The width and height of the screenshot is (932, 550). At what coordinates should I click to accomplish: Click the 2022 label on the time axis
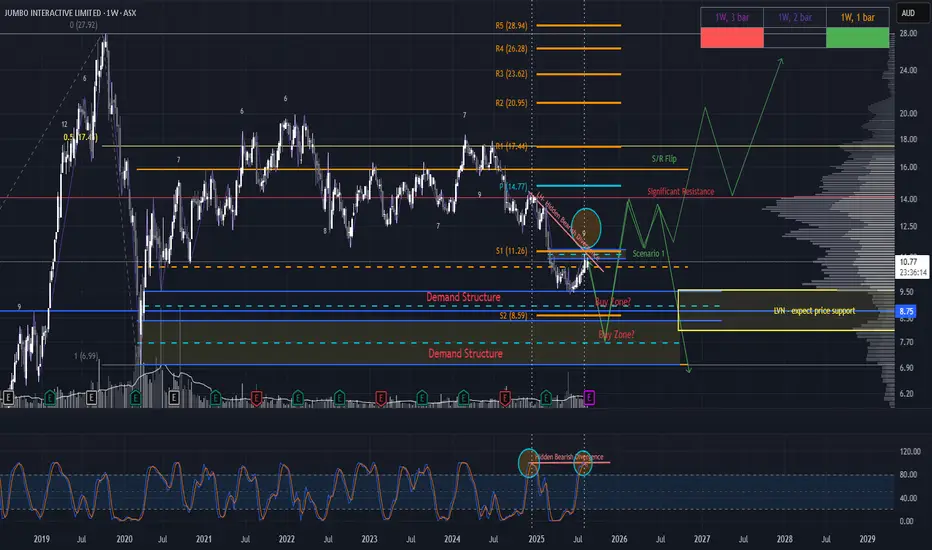pos(286,539)
